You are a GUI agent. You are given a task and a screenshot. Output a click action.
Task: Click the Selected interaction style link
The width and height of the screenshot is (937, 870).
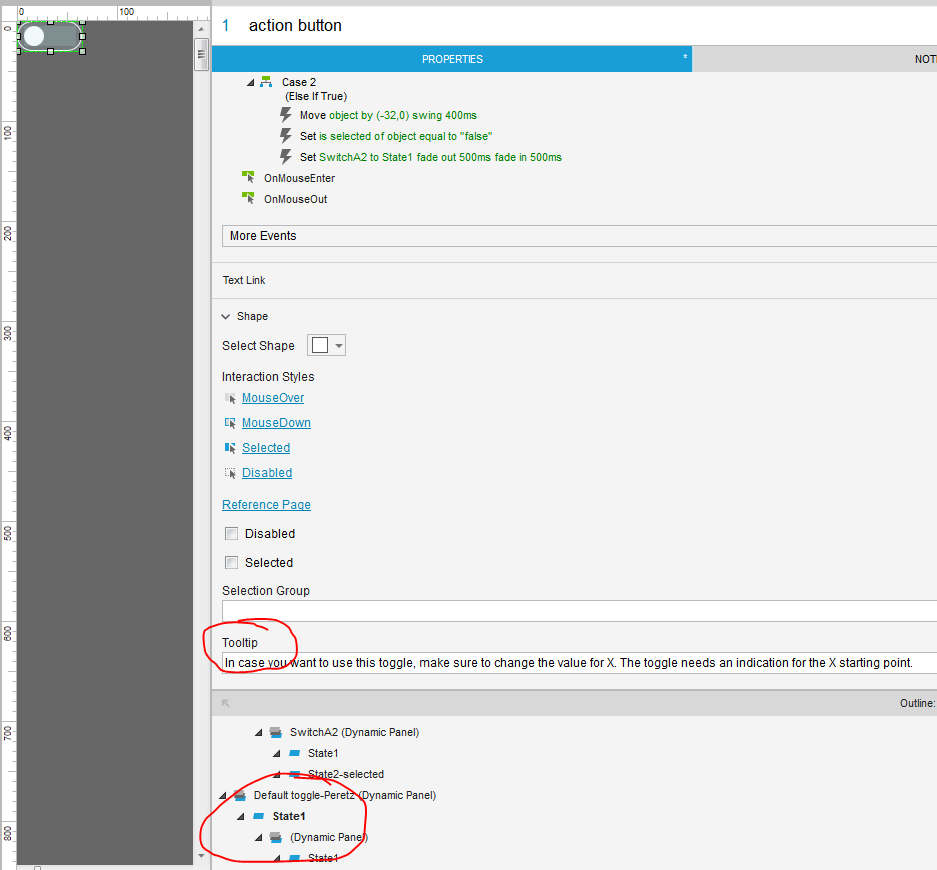pos(266,448)
